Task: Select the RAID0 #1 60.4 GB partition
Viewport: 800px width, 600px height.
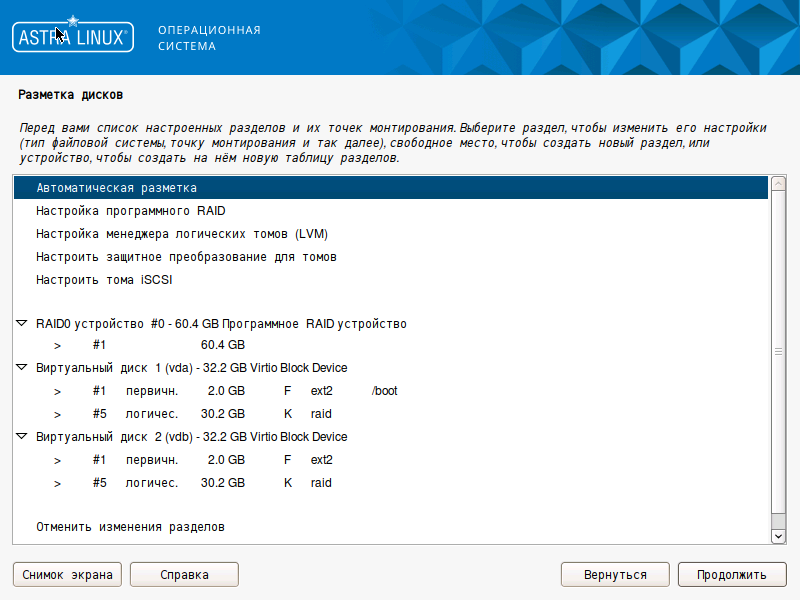Action: point(222,345)
